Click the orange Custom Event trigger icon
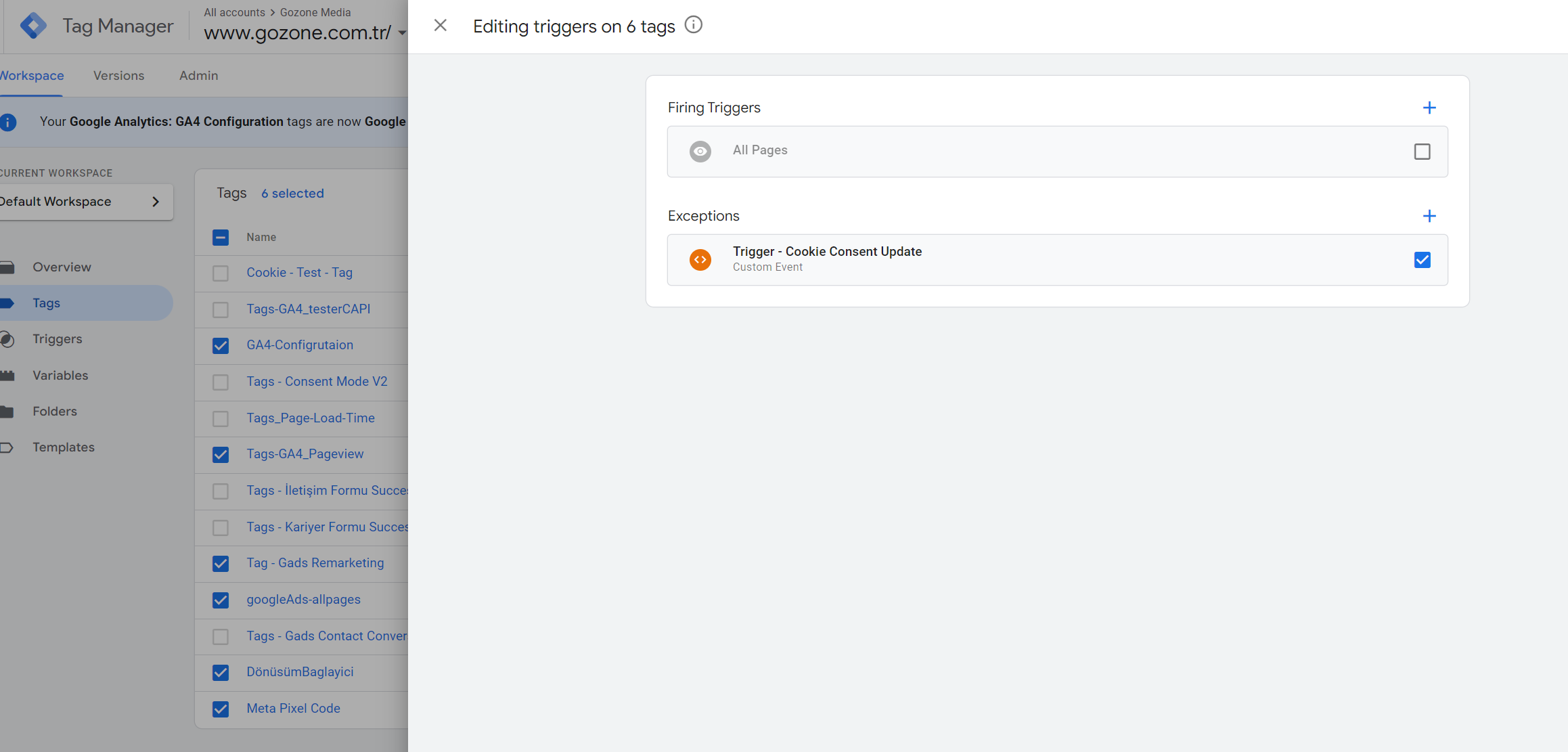1568x752 pixels. [700, 260]
